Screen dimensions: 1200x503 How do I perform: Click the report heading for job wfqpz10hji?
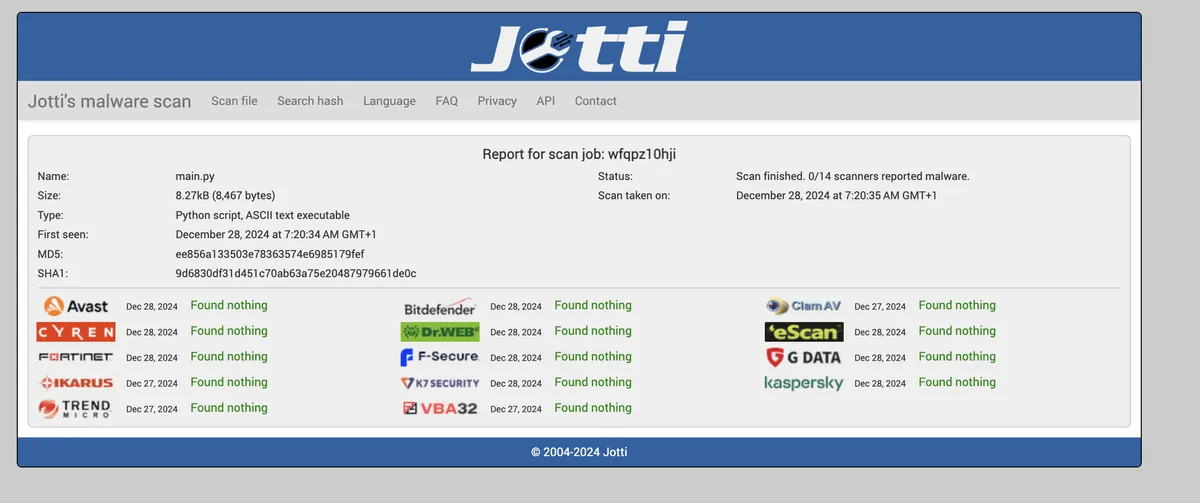[580, 154]
